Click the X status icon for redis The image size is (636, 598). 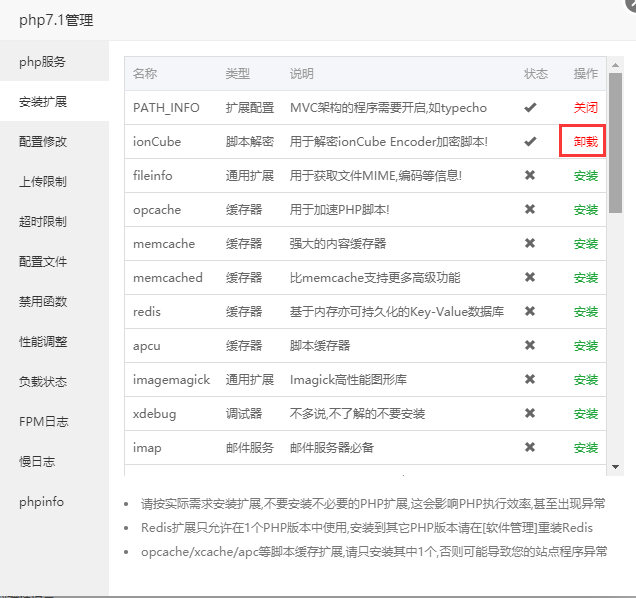tap(530, 311)
